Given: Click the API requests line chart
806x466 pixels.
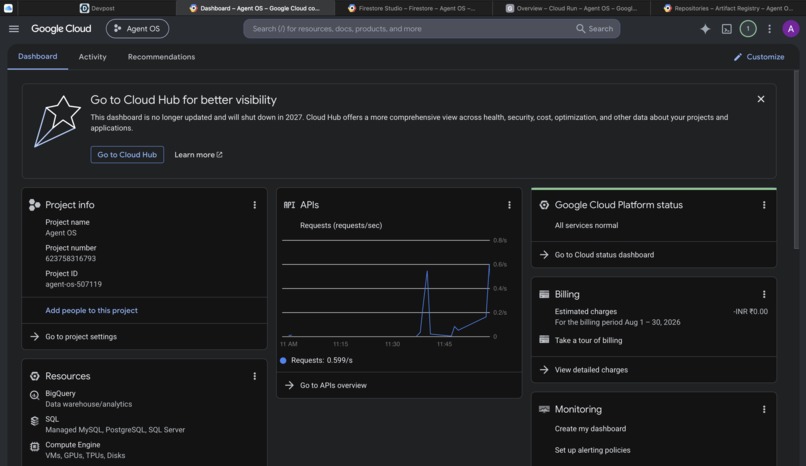Looking at the screenshot, I should point(386,288).
